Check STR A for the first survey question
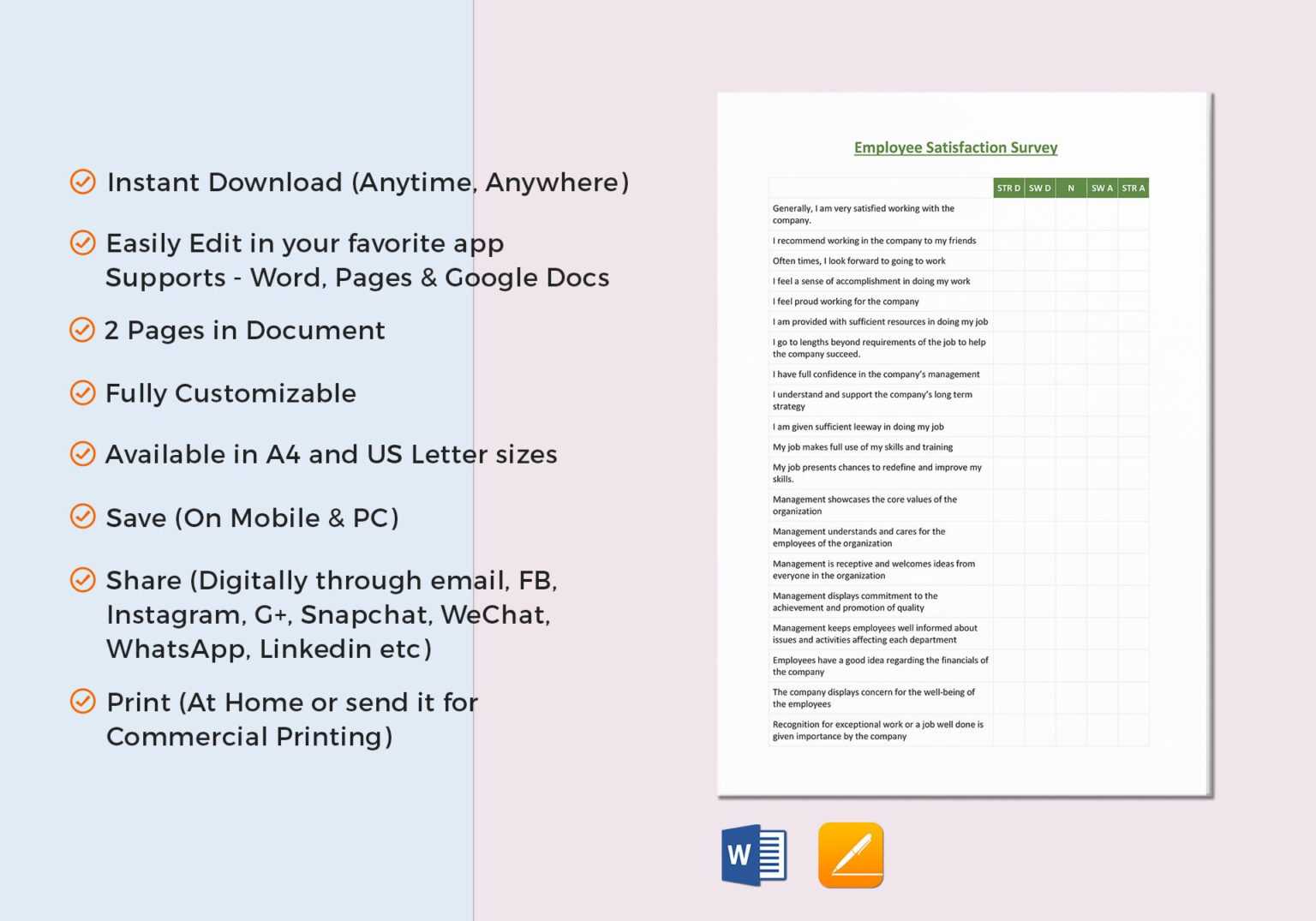Viewport: 1316px width, 921px height. (1133, 213)
